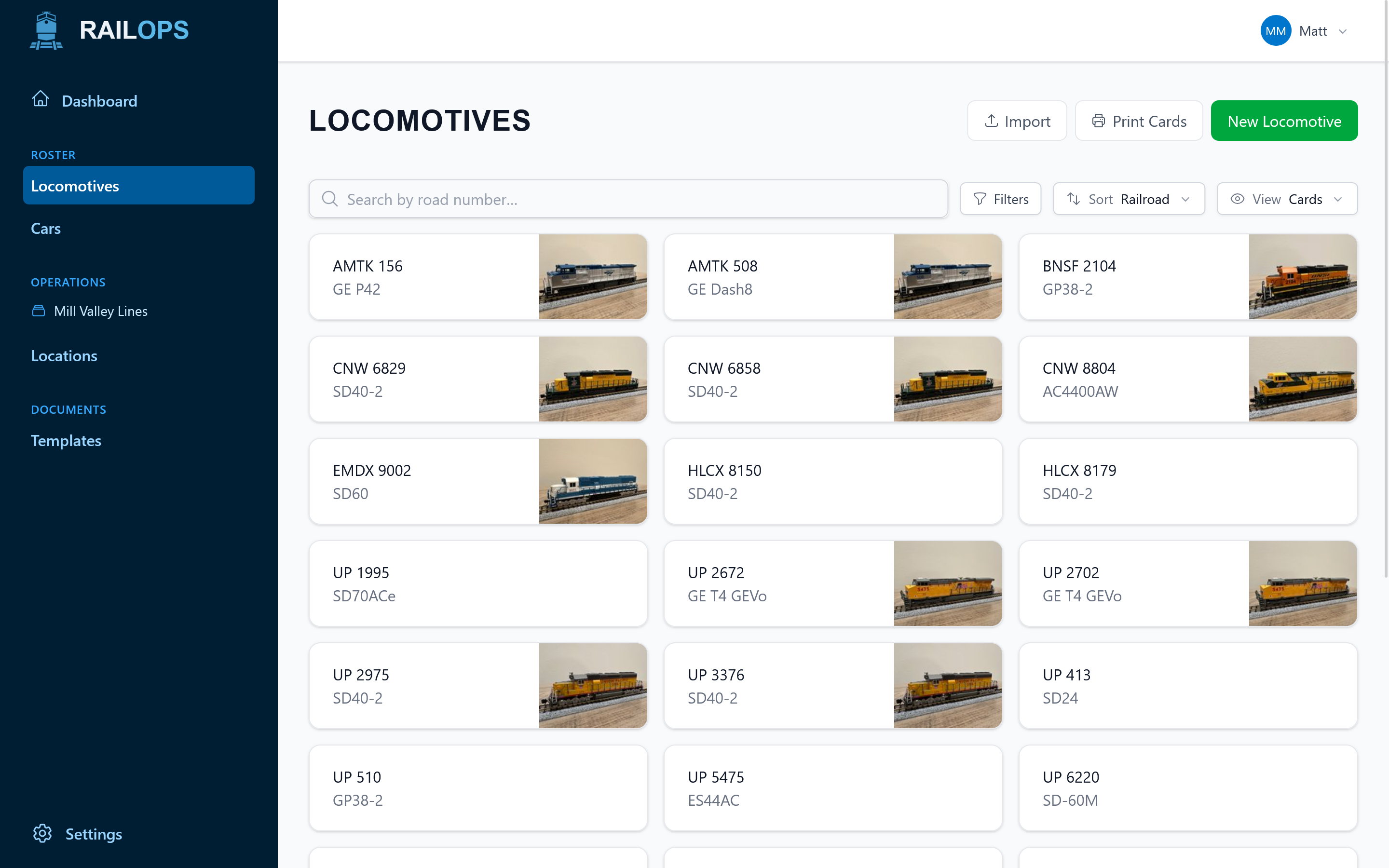1389x868 pixels.
Task: Open the UP 5475 ES44AC card
Action: pyautogui.click(x=833, y=787)
